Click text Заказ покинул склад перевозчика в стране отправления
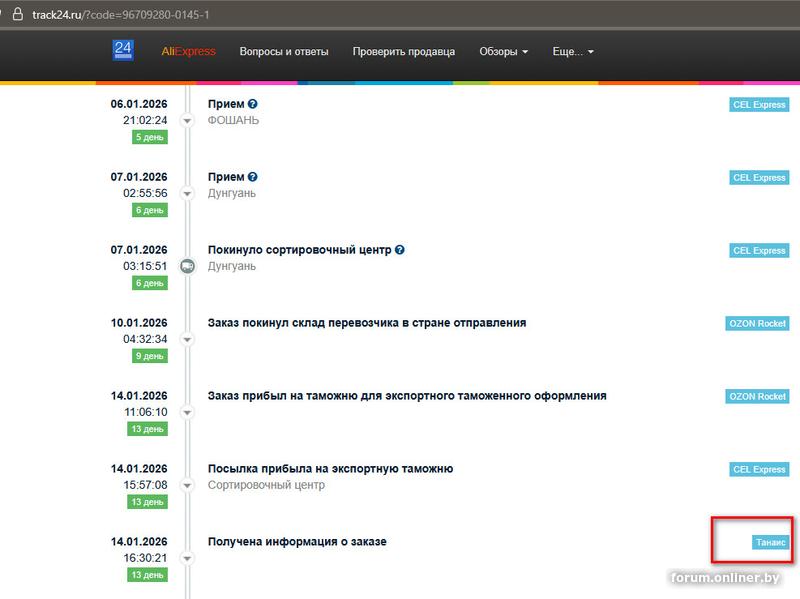 pyautogui.click(x=367, y=323)
